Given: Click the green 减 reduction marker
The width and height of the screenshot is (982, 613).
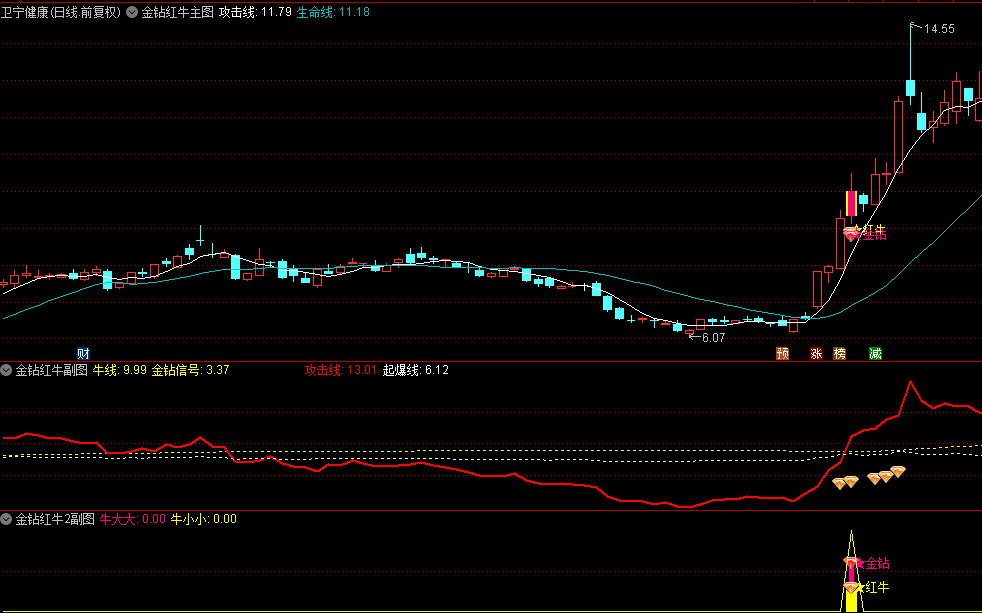Looking at the screenshot, I should pyautogui.click(x=876, y=354).
